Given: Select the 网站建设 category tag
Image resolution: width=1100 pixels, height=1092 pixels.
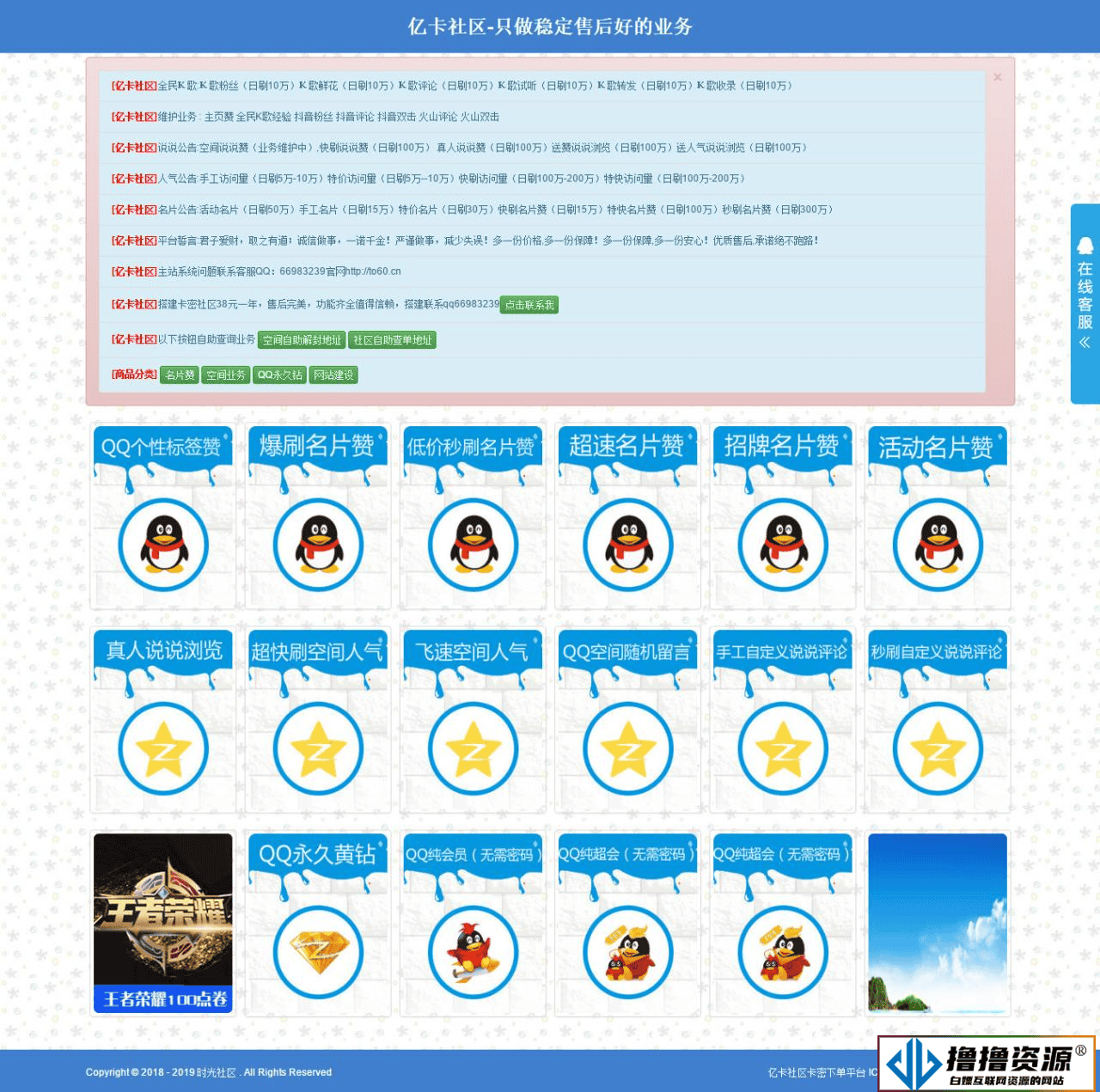Looking at the screenshot, I should [333, 375].
